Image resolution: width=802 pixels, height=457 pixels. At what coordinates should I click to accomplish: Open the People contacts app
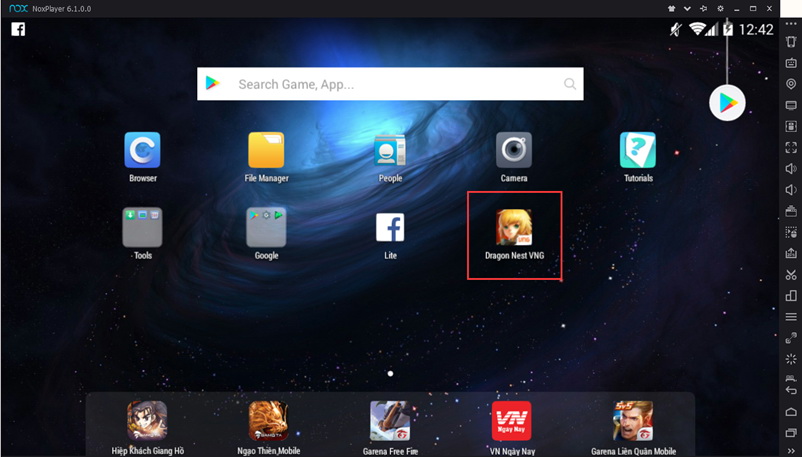tap(390, 151)
